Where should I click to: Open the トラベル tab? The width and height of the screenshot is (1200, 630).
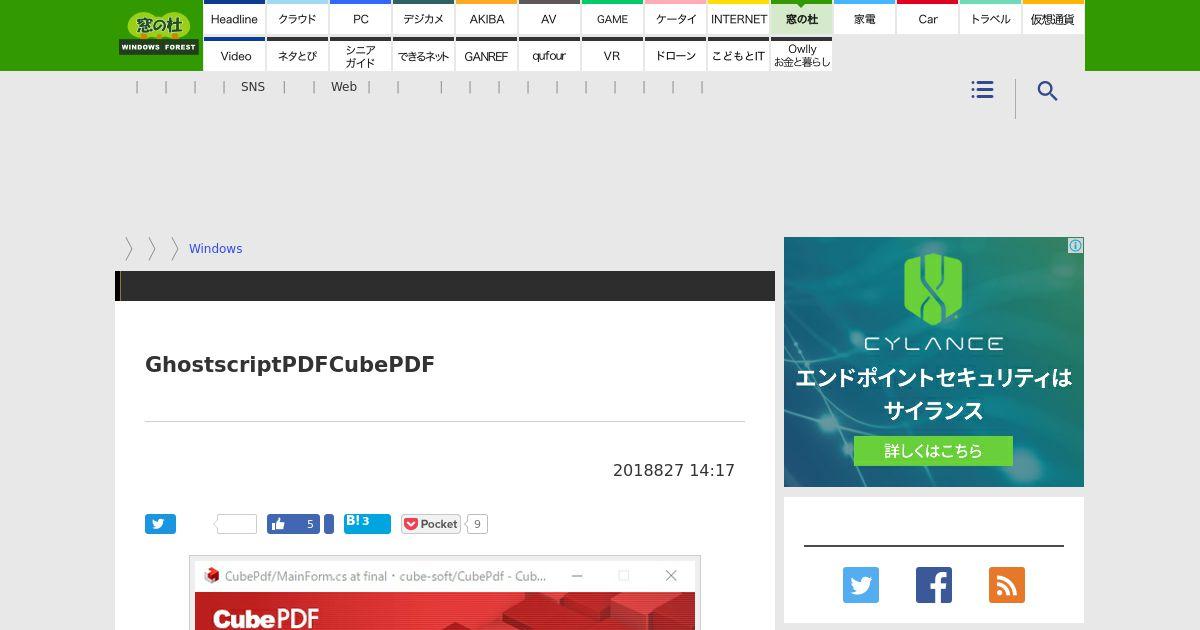(990, 17)
